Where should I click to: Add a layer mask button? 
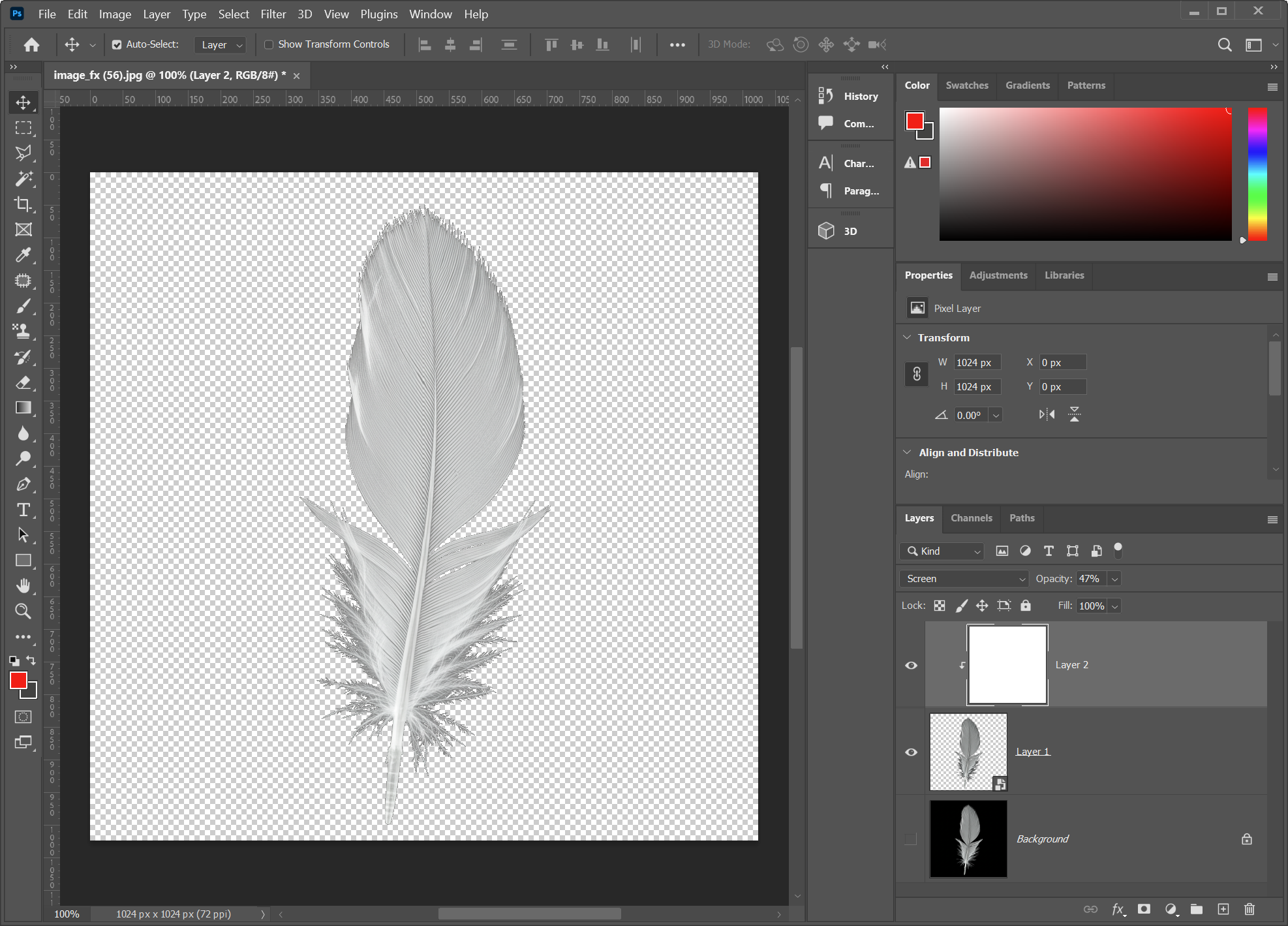(1144, 909)
